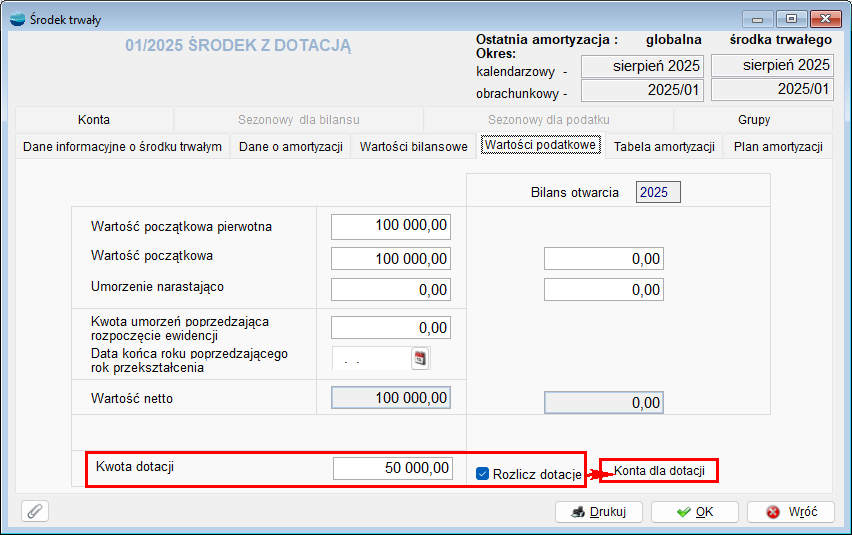Click the Kwota umorzeń poprzedzająca field

pos(391,327)
